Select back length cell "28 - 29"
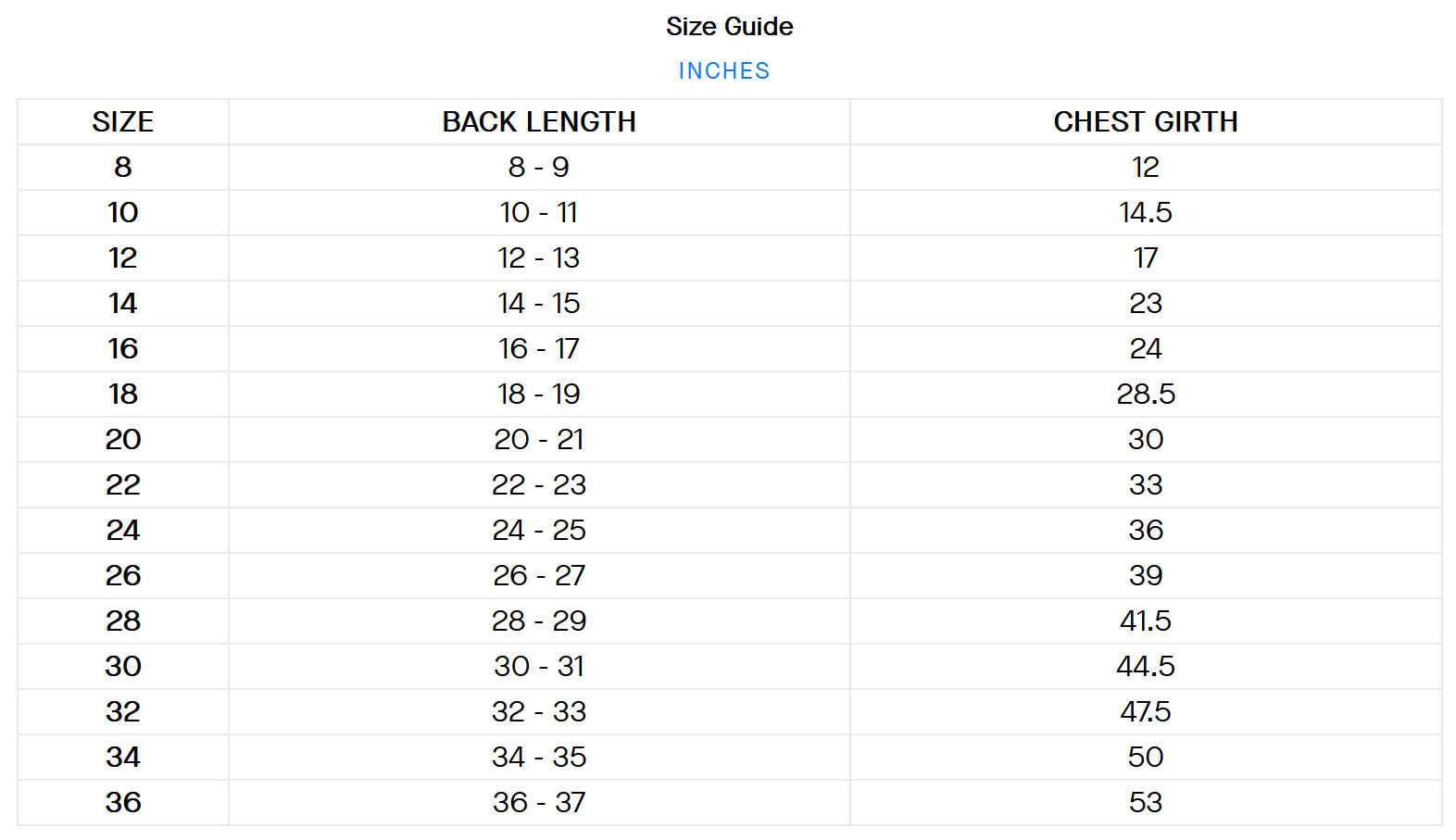The image size is (1456, 840). [539, 621]
